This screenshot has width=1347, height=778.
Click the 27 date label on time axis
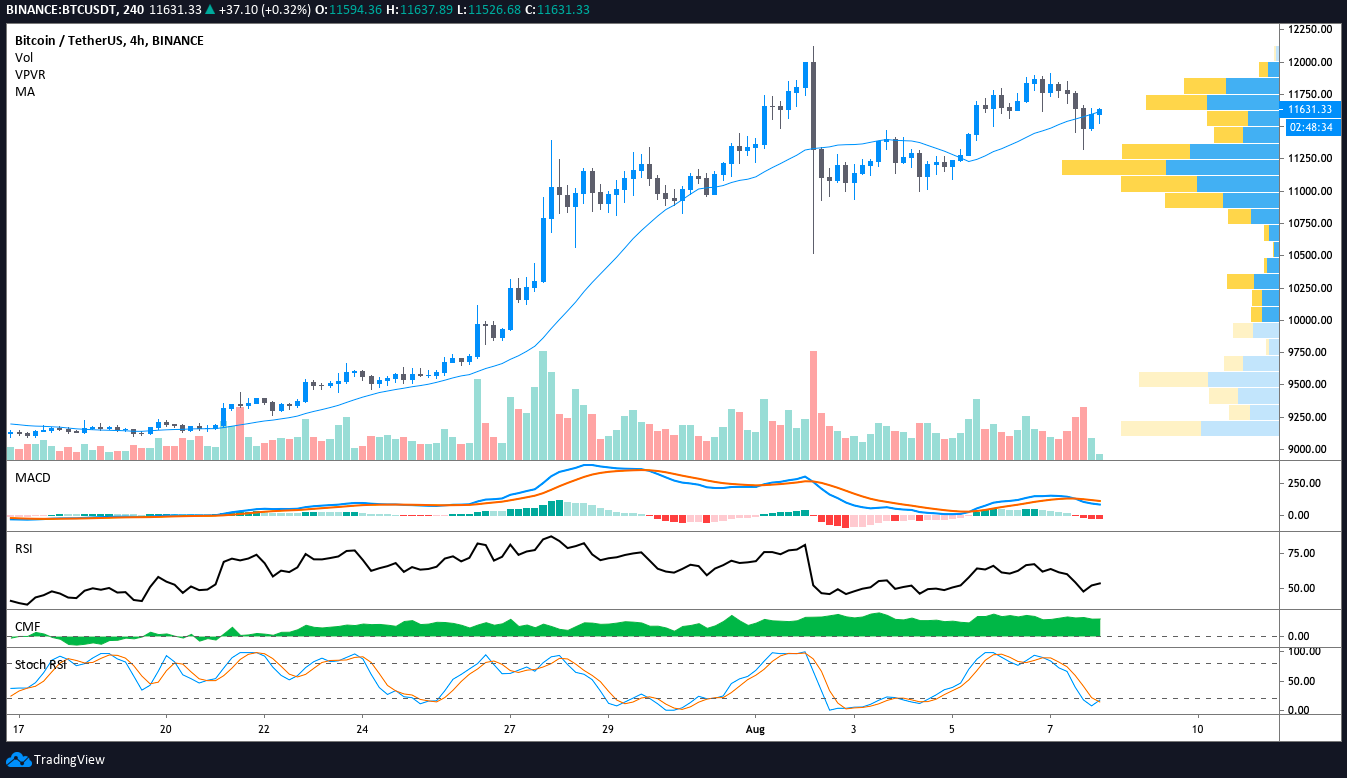(x=509, y=731)
